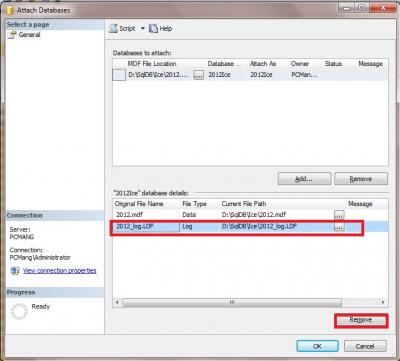The height and width of the screenshot is (361, 400).
Task: Click the Attach Databases title icon
Action: tap(10, 10)
